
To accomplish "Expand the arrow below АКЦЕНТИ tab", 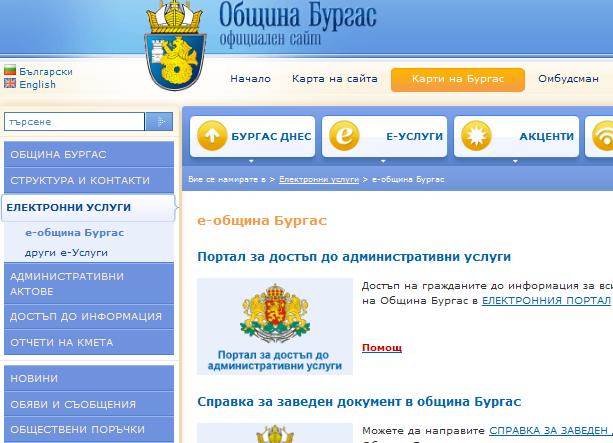I will coord(515,161).
